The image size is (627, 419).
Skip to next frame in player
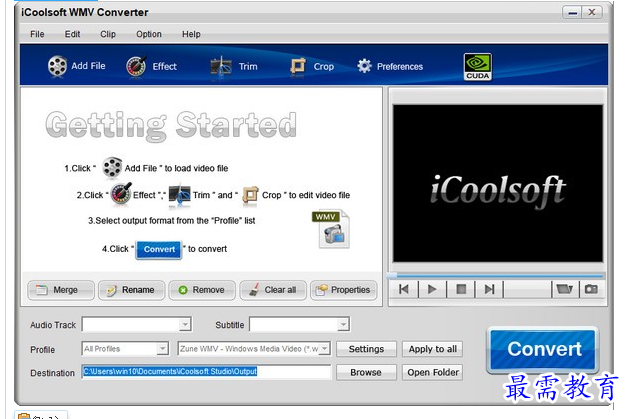click(x=489, y=289)
